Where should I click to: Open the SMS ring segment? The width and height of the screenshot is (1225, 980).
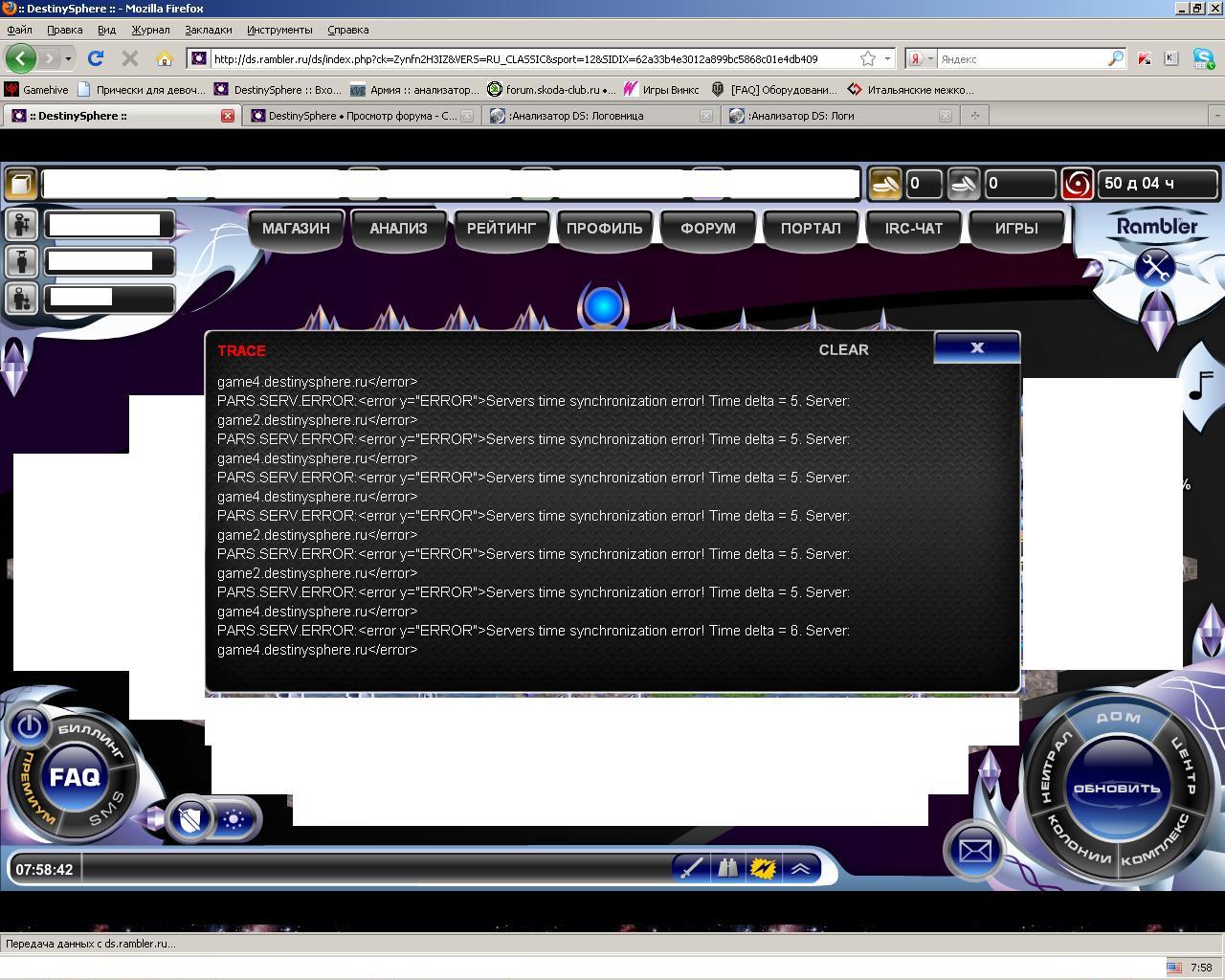tap(107, 810)
